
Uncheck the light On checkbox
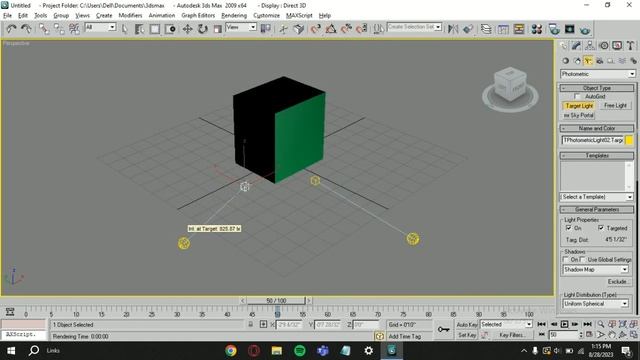click(569, 228)
